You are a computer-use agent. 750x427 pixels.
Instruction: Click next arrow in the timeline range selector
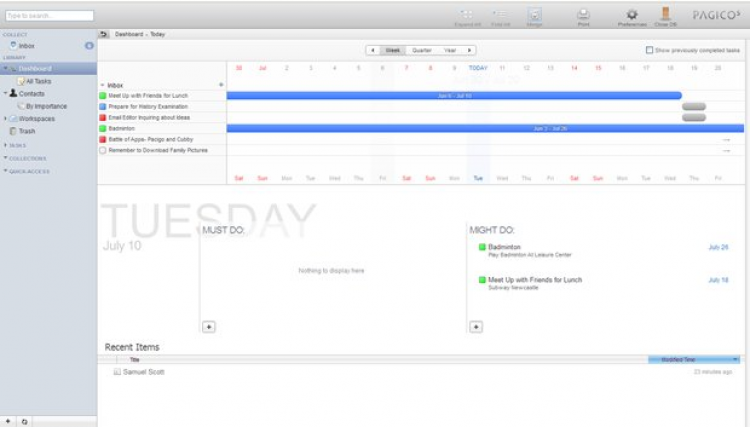[469, 50]
